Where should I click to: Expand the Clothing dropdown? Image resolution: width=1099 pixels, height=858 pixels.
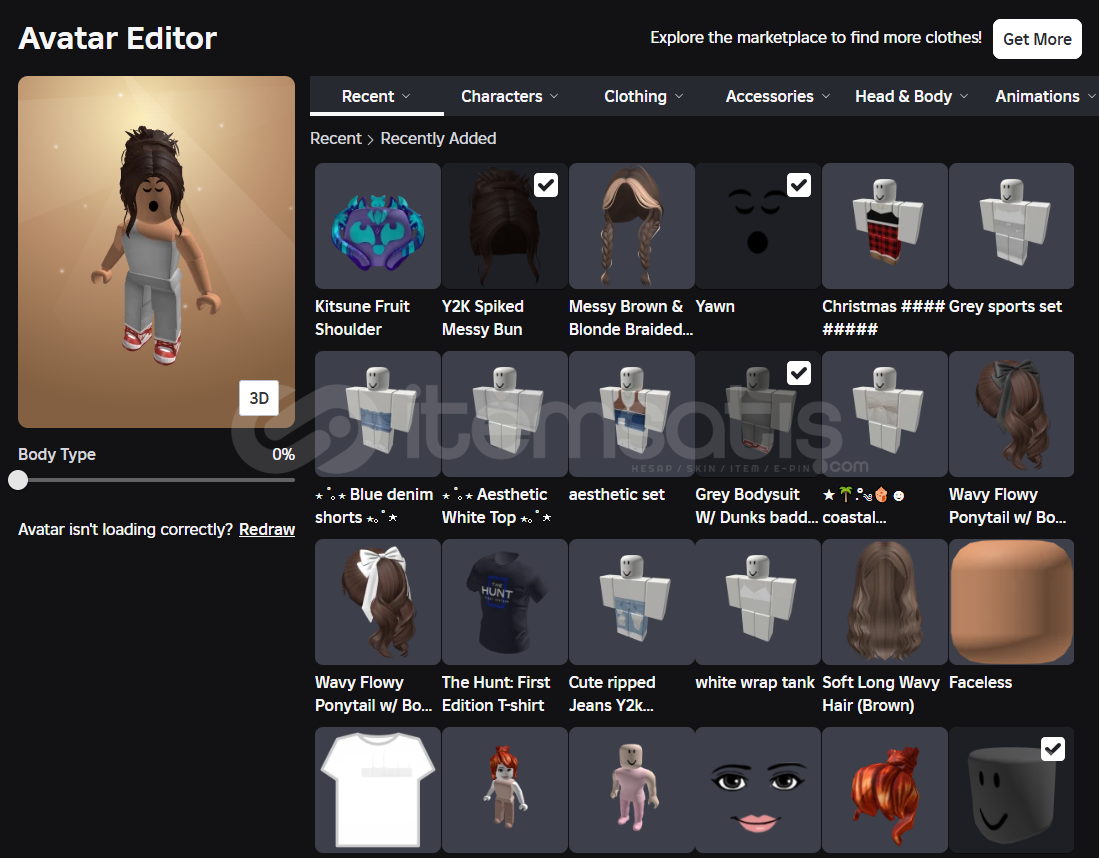643,97
